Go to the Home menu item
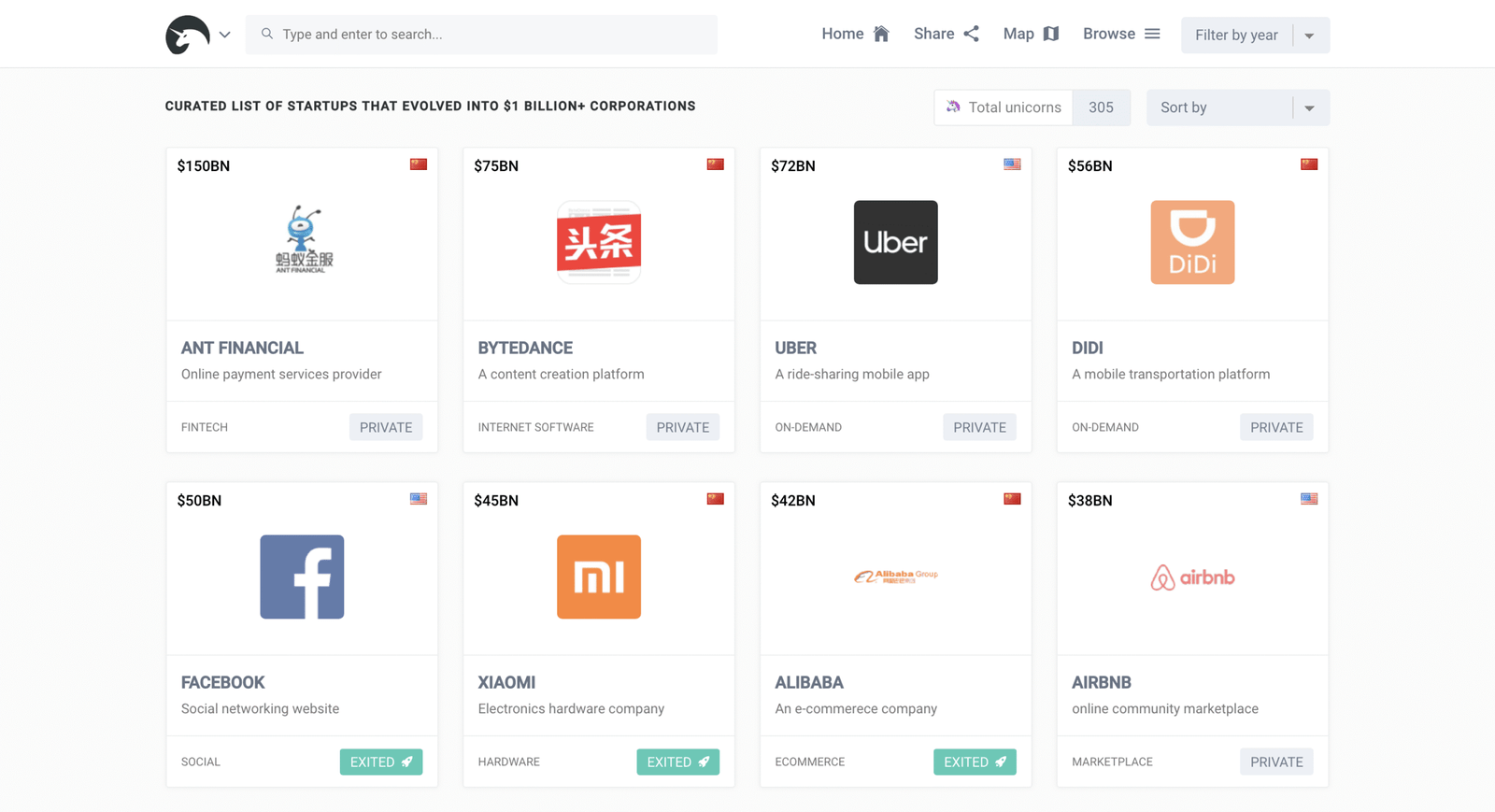This screenshot has width=1495, height=812. (x=854, y=34)
